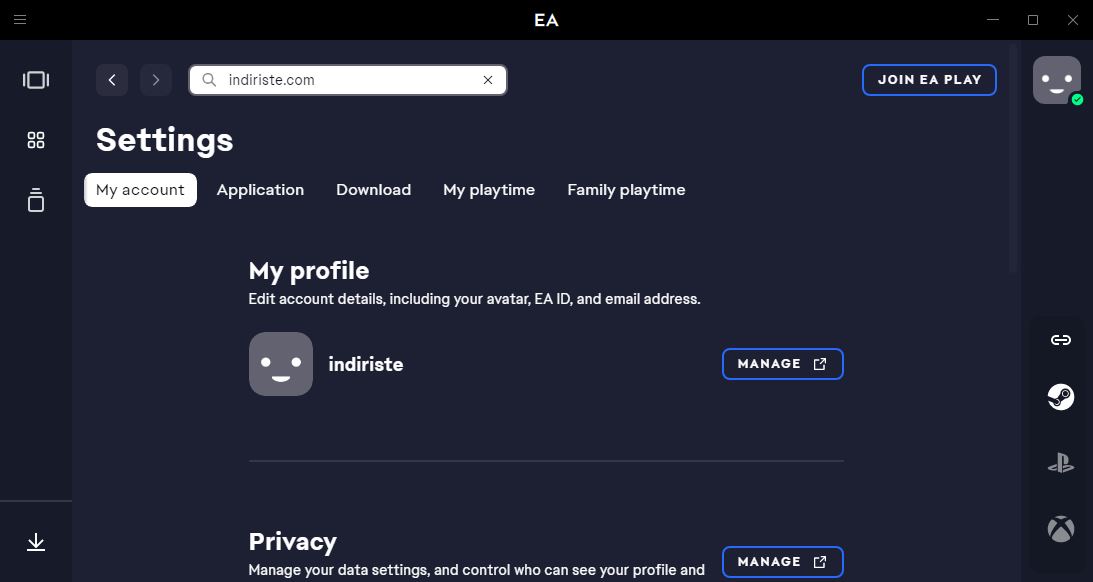Viewport: 1093px width, 582px height.
Task: Click the Join EA Play button
Action: [929, 79]
